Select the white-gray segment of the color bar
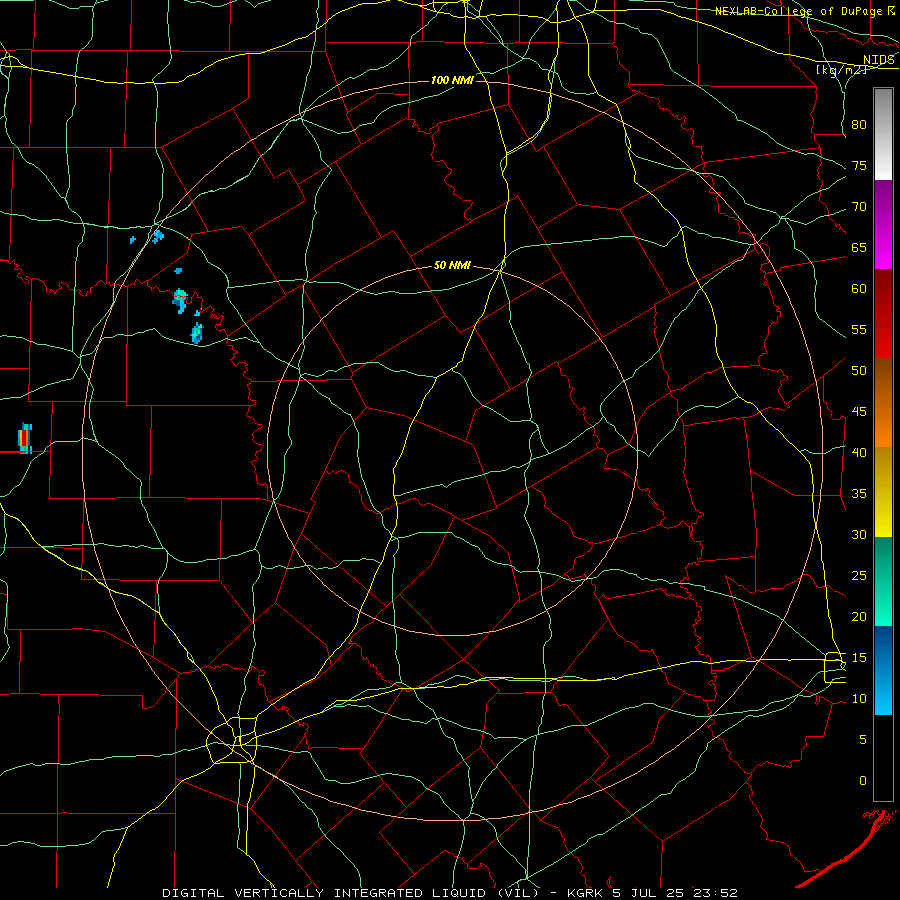 tap(883, 134)
